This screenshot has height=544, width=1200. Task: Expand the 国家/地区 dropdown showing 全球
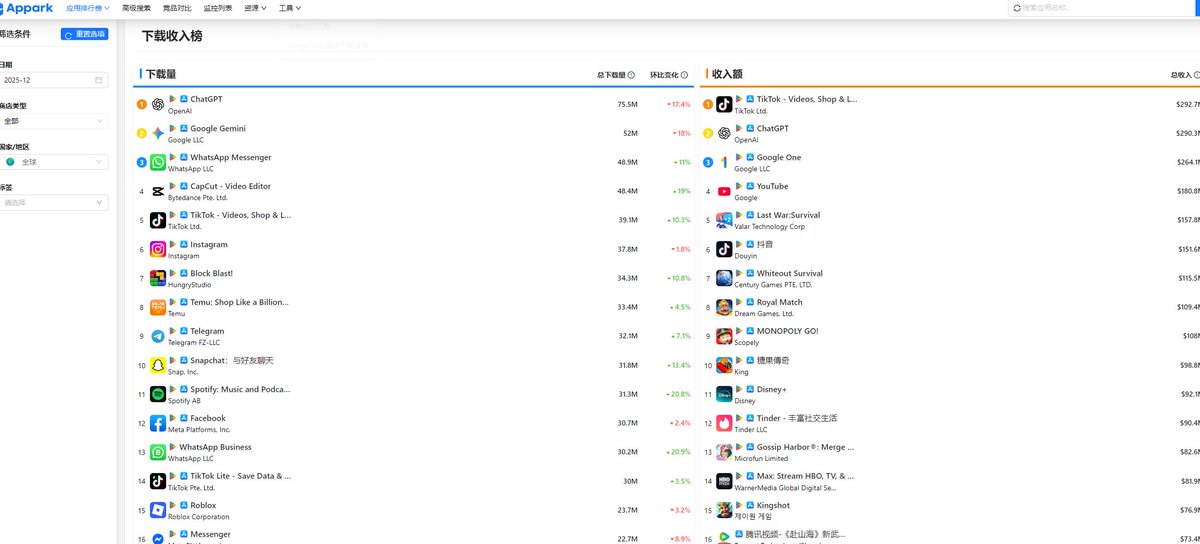pos(53,161)
